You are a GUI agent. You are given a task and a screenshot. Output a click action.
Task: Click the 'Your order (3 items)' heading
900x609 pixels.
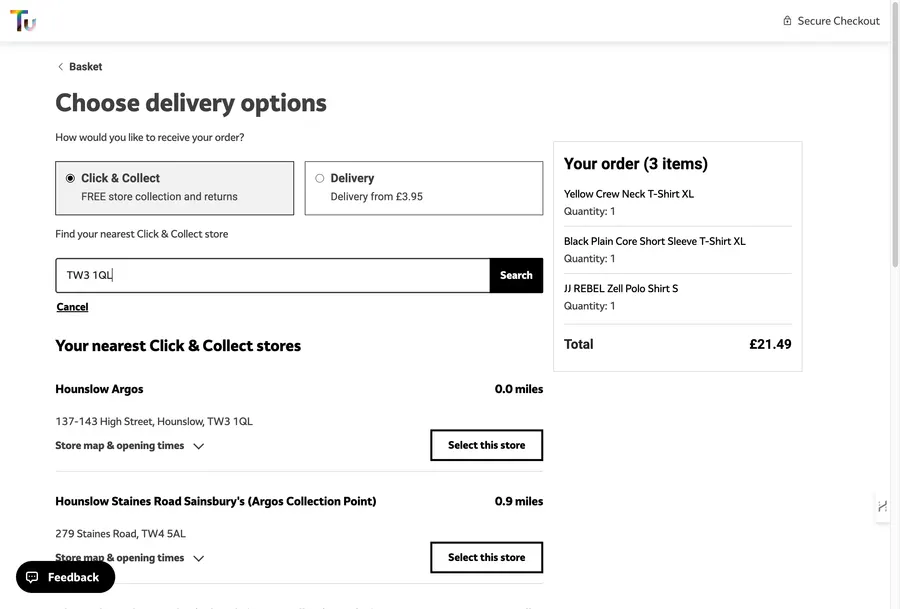(x=635, y=164)
